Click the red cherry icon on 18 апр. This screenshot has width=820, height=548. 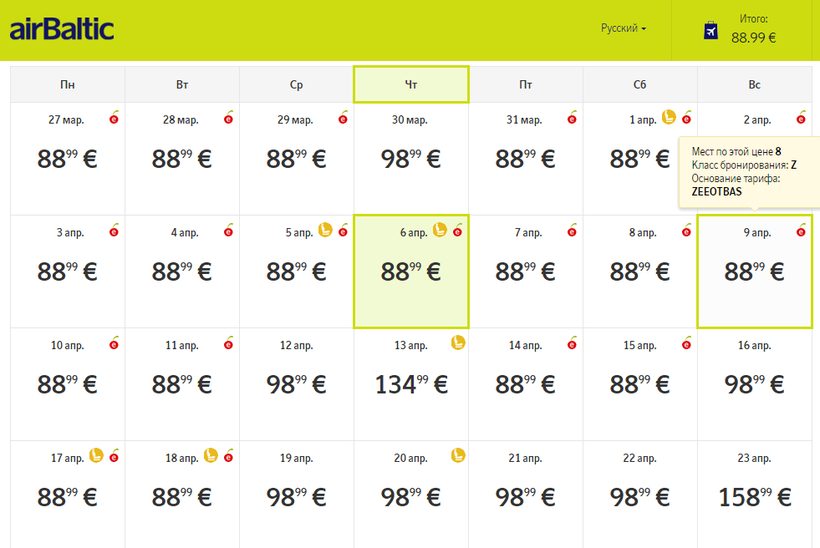[228, 456]
